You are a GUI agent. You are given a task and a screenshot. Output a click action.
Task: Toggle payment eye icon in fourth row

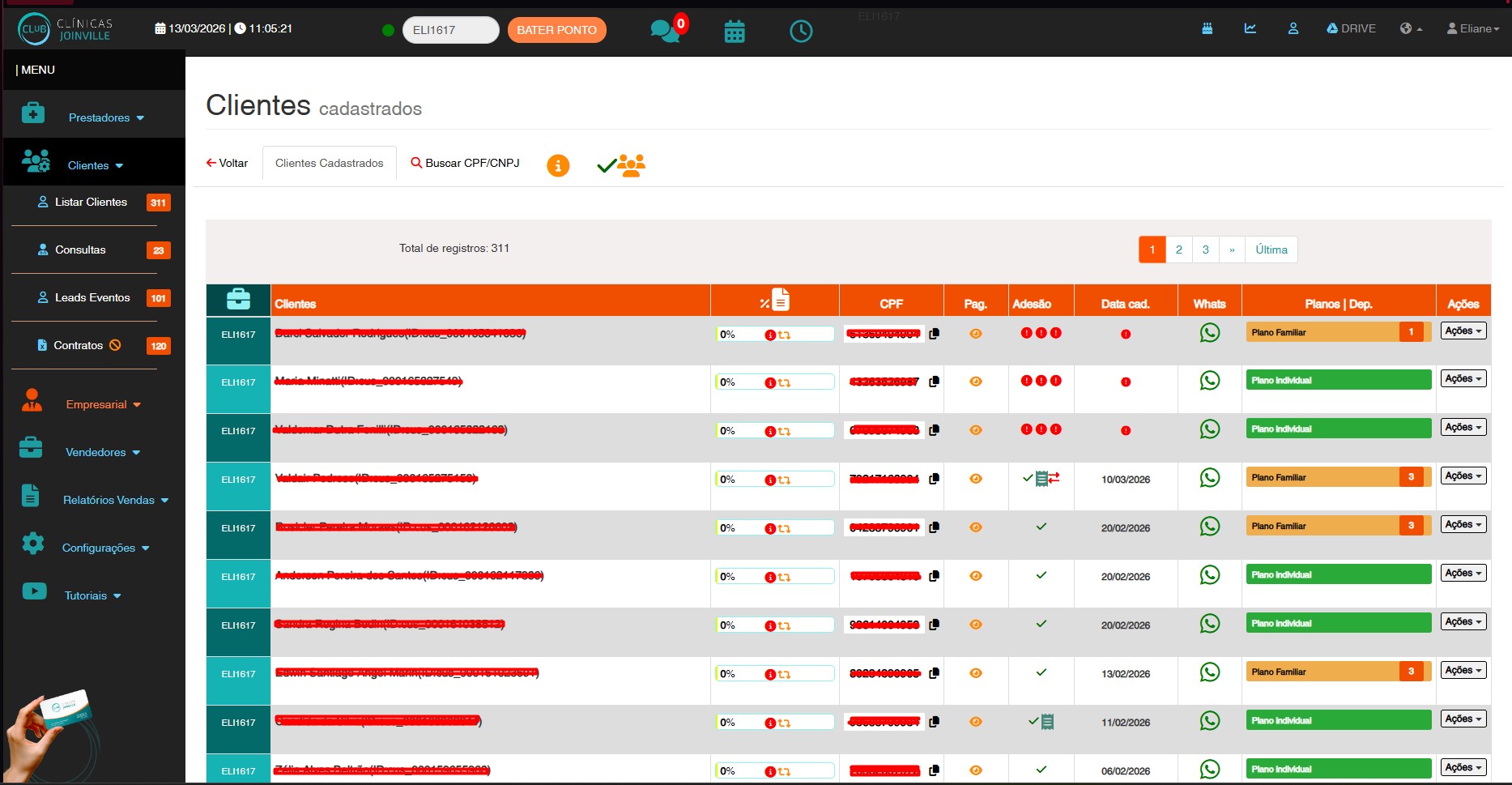click(x=975, y=479)
